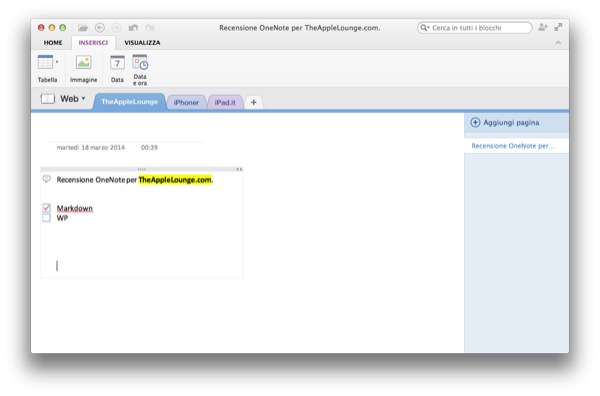Add a new section with plus tab
Screen dimensions: 600x396
point(253,103)
